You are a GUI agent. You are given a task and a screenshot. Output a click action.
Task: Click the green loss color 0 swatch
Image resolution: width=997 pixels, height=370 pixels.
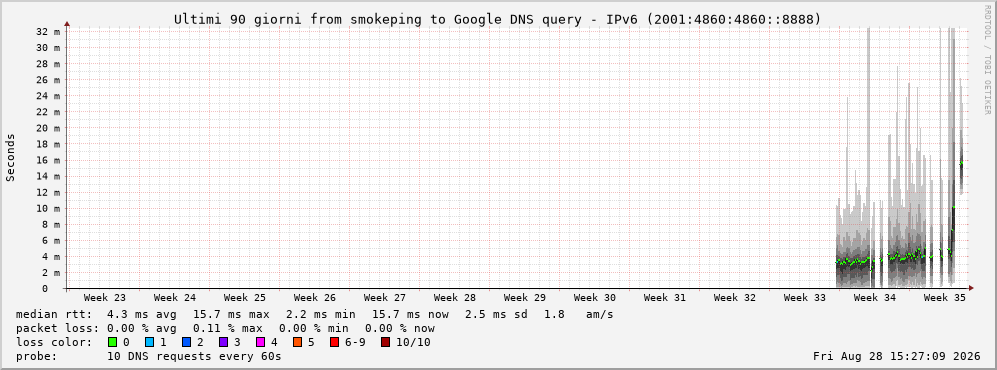coord(113,343)
